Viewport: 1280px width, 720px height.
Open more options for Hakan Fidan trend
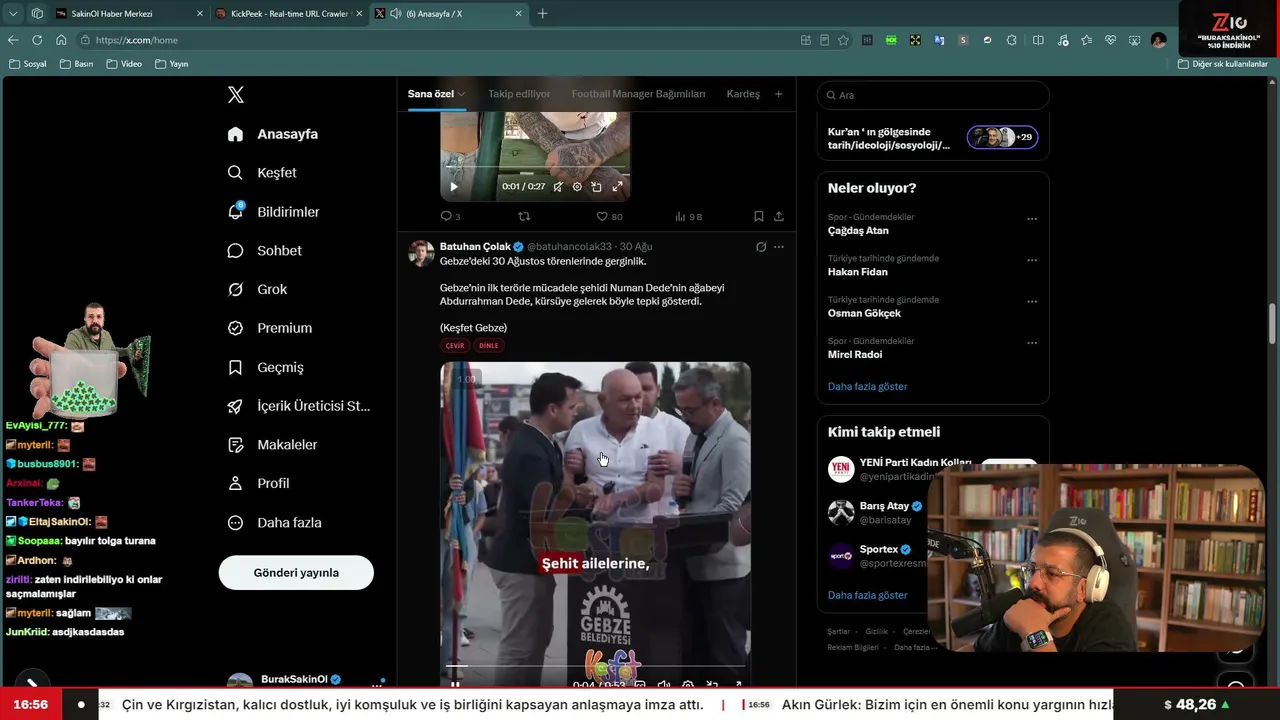tap(1032, 260)
